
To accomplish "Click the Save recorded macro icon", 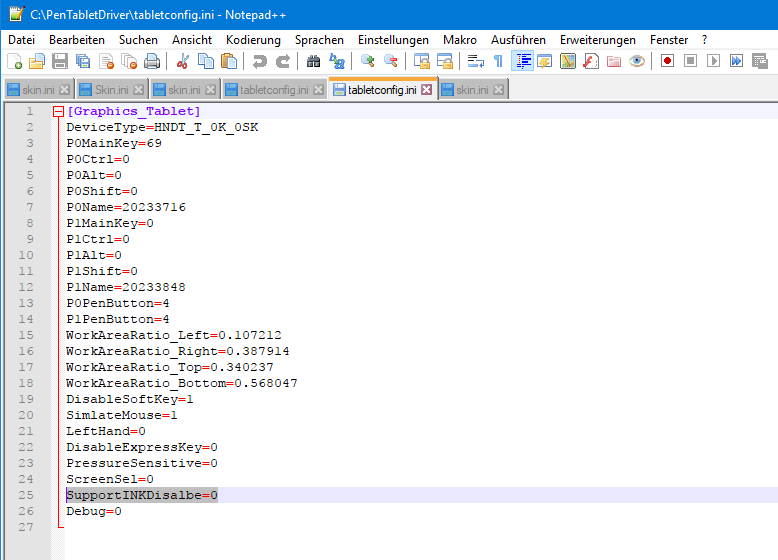I will [x=760, y=61].
